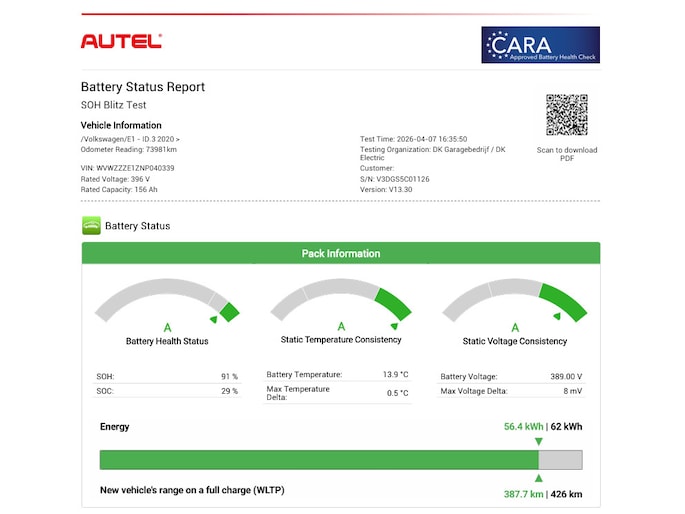Click the Battery Status Report title
Screen dimensions: 685x514
142,87
